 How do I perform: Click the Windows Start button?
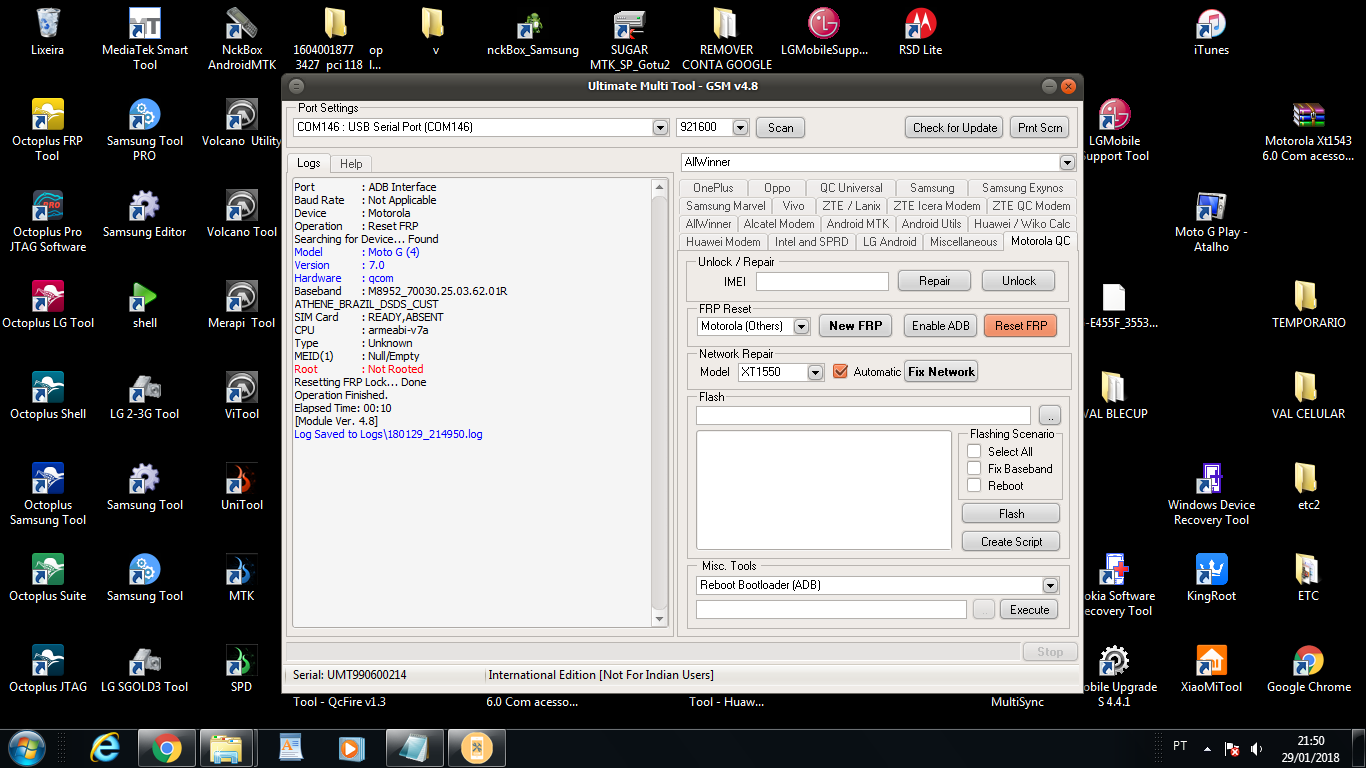[25, 746]
